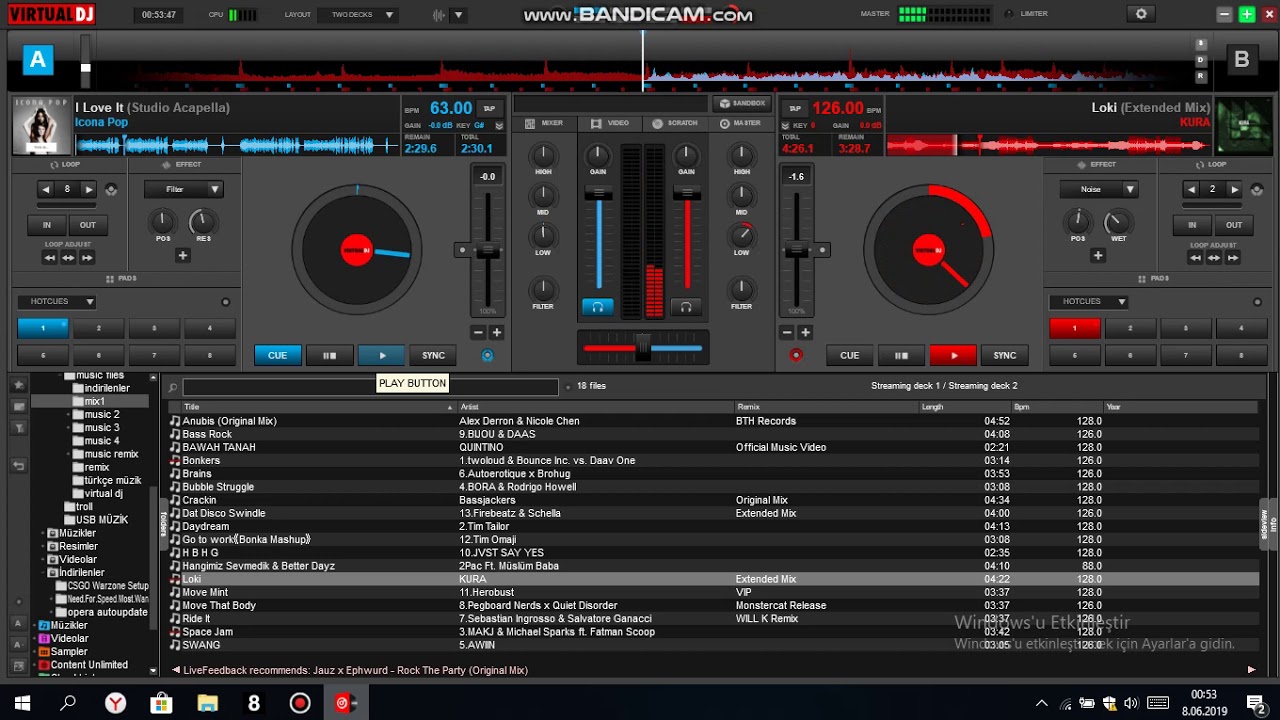Toggle deck A play button
This screenshot has height=720, width=1280.
pyautogui.click(x=381, y=355)
